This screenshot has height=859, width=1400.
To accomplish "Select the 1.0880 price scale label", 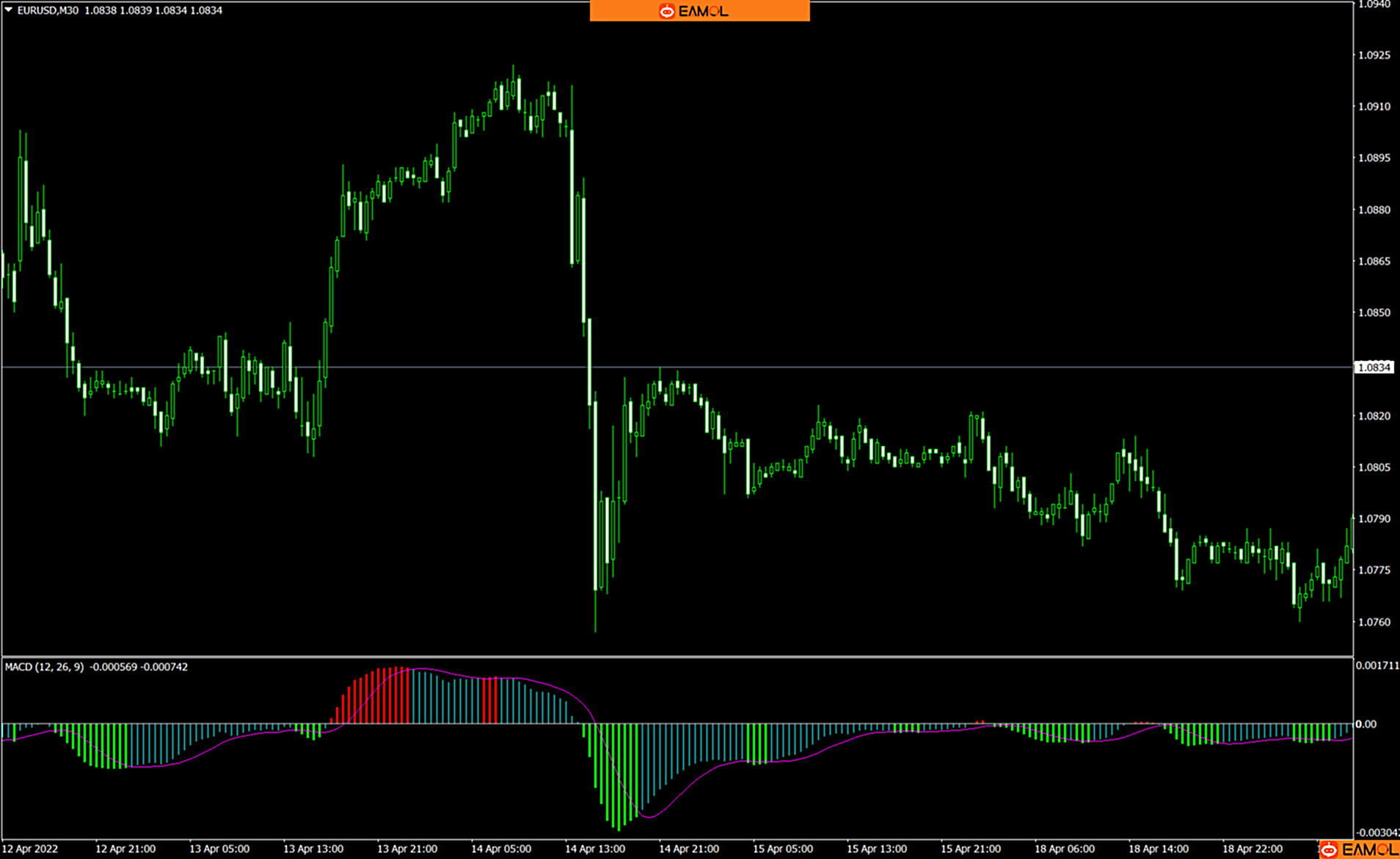I will point(1374,210).
